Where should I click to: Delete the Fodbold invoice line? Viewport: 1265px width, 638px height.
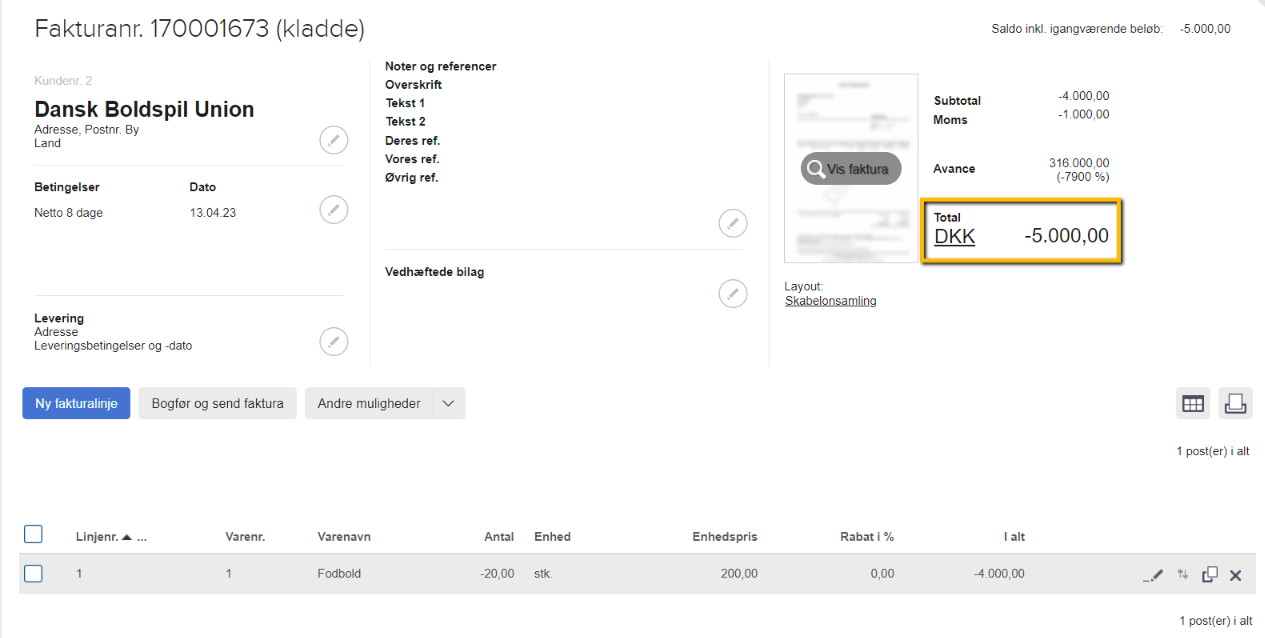pyautogui.click(x=1236, y=575)
